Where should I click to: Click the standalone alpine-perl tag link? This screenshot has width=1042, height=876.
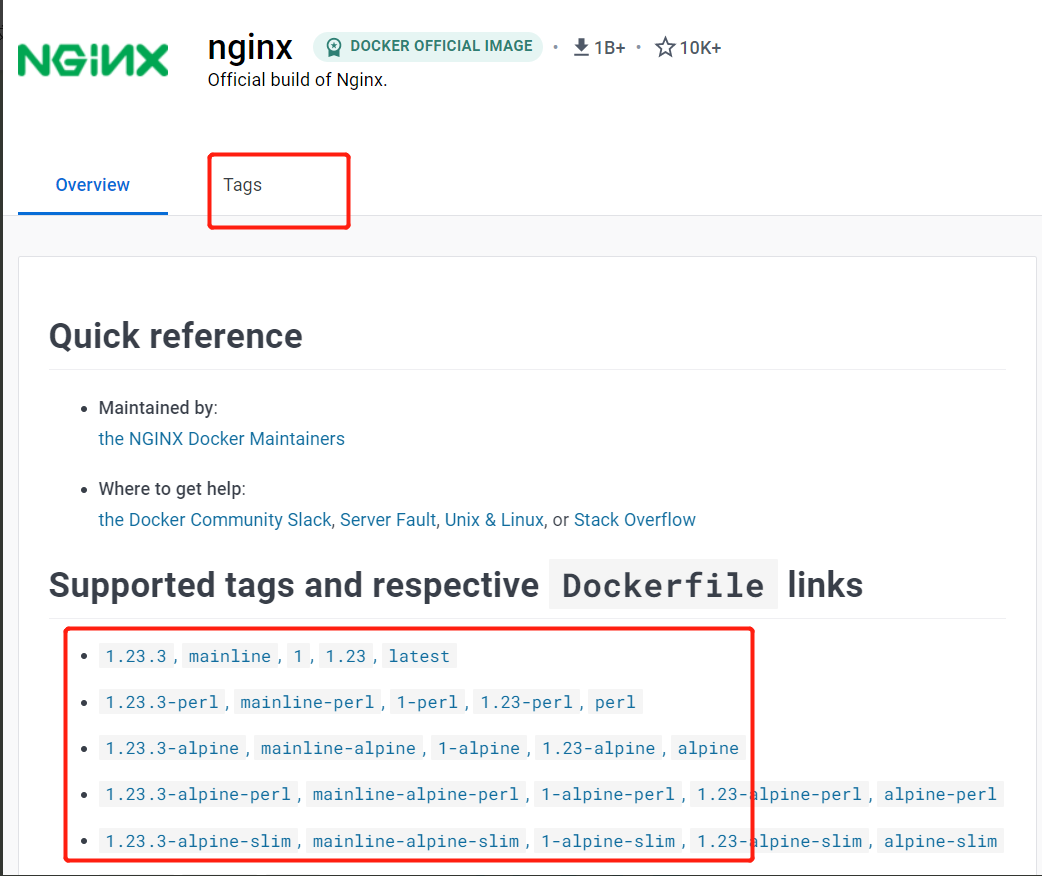point(940,794)
